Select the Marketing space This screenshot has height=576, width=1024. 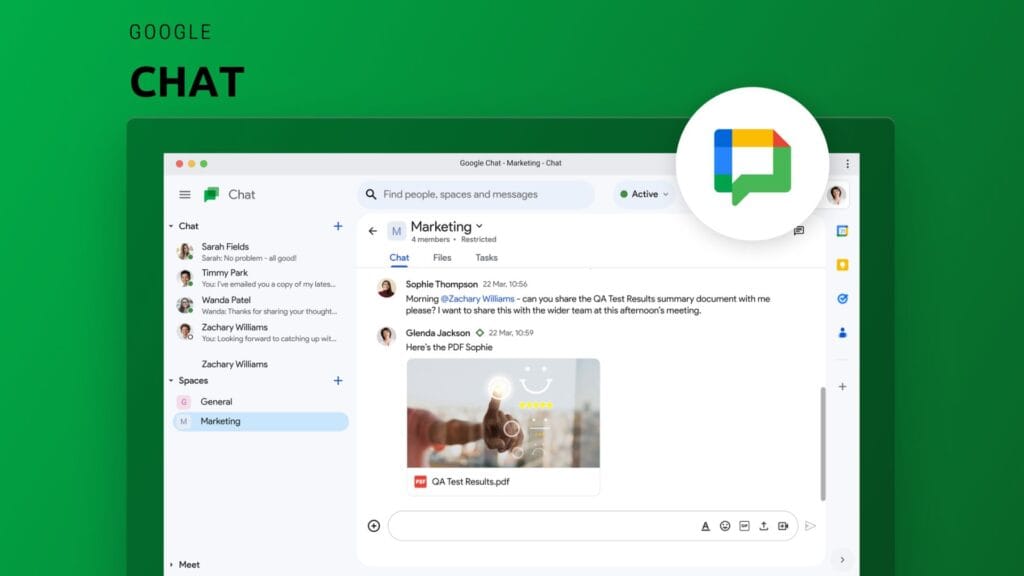(260, 421)
